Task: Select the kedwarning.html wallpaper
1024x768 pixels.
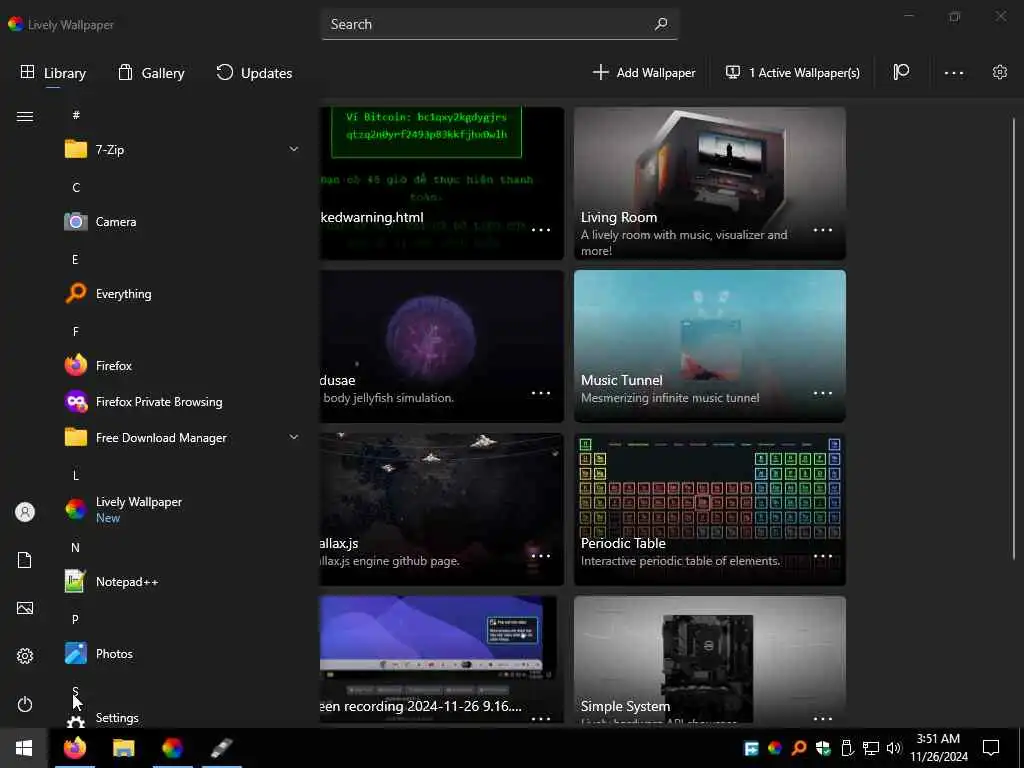Action: [x=441, y=183]
